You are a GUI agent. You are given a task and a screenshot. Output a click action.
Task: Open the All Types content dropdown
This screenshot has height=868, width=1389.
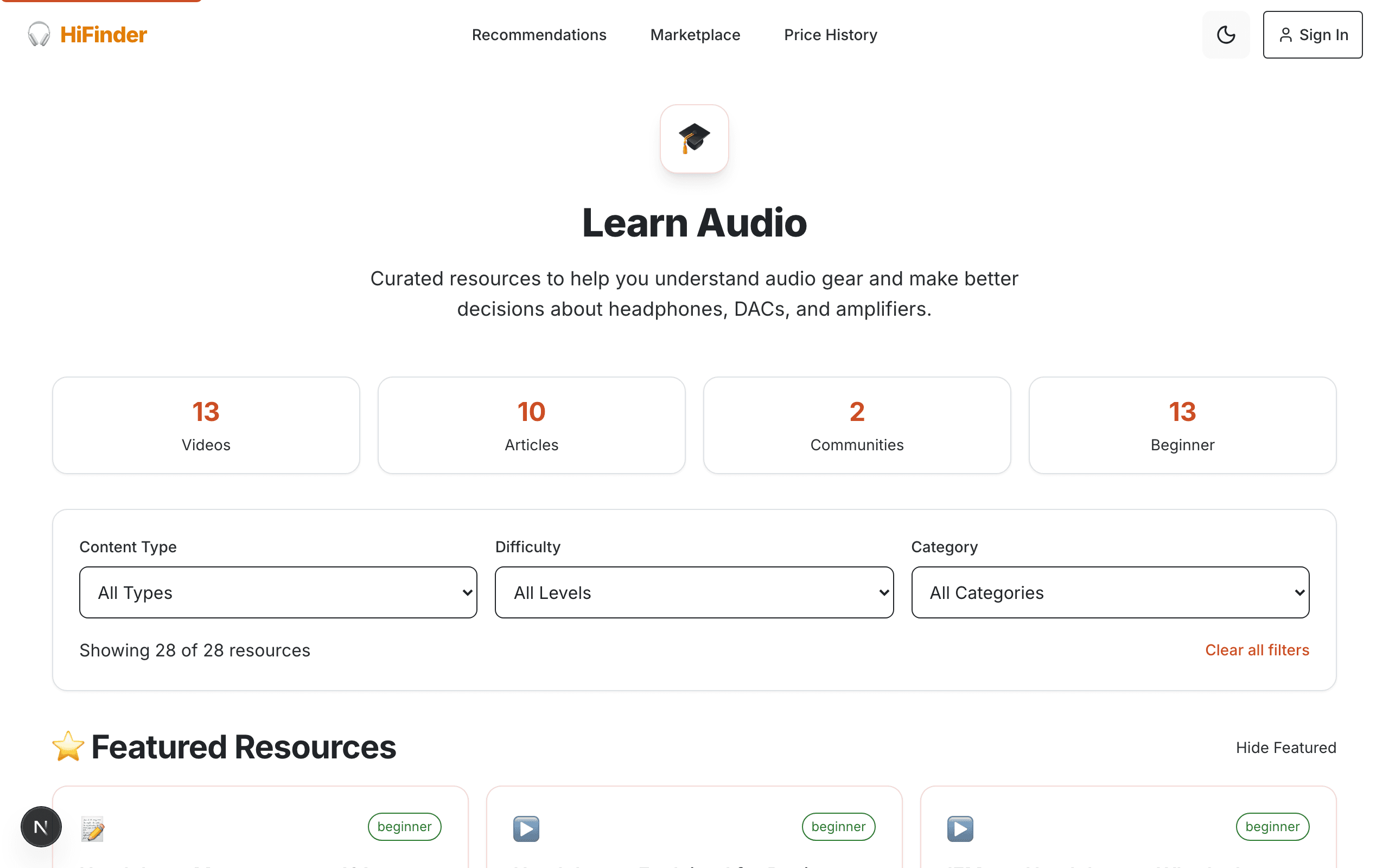(x=277, y=592)
